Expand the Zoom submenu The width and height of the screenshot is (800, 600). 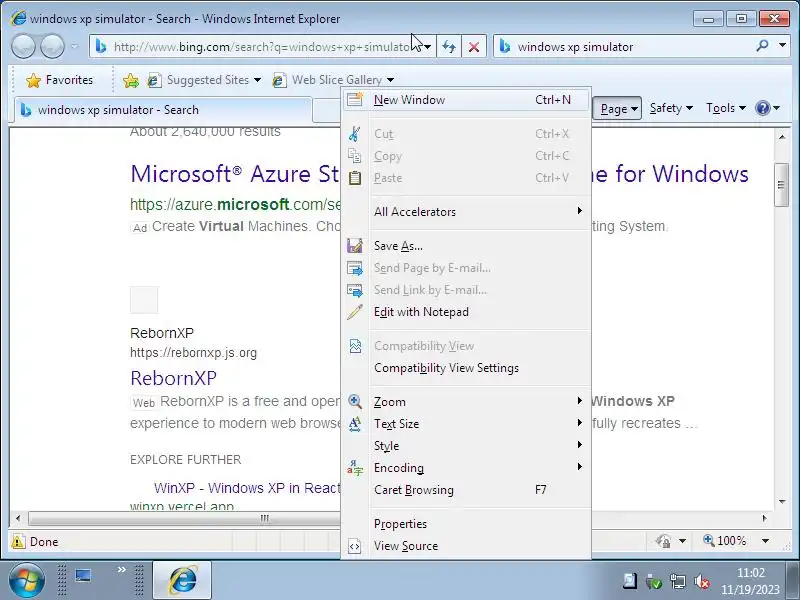[x=466, y=402]
